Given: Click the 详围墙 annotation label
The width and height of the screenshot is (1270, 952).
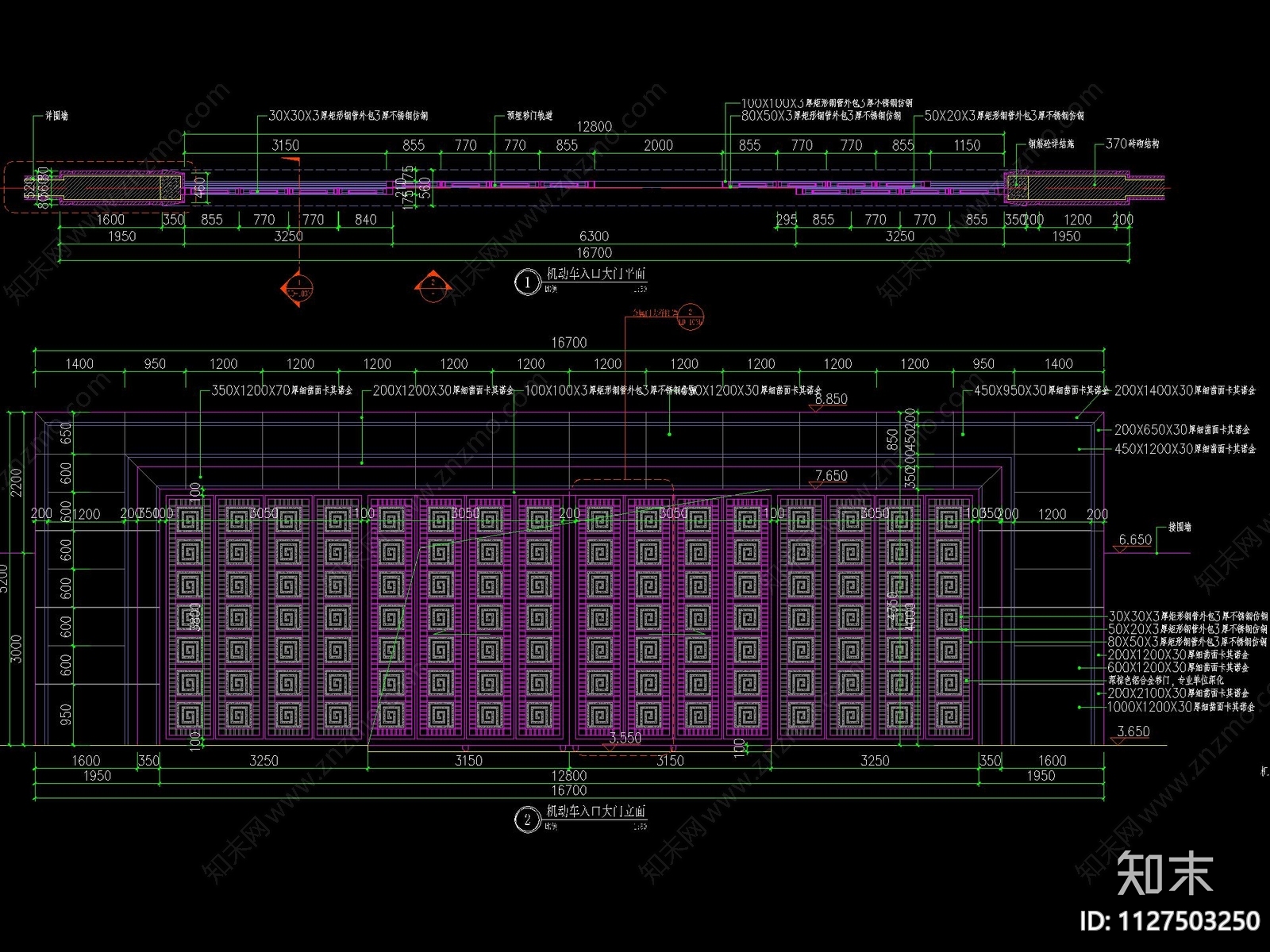Looking at the screenshot, I should [56, 116].
